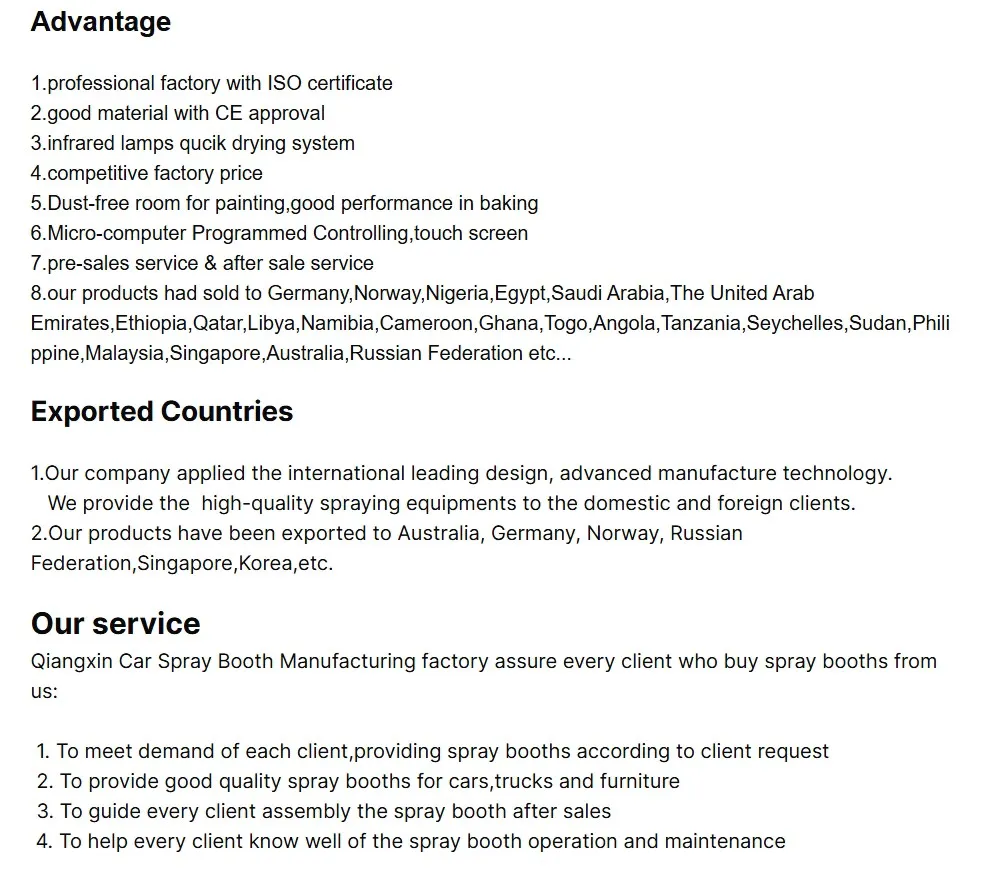Click the line listing Germany, Norway, Nigeria
Screen dimensions: 999x876
point(423,293)
